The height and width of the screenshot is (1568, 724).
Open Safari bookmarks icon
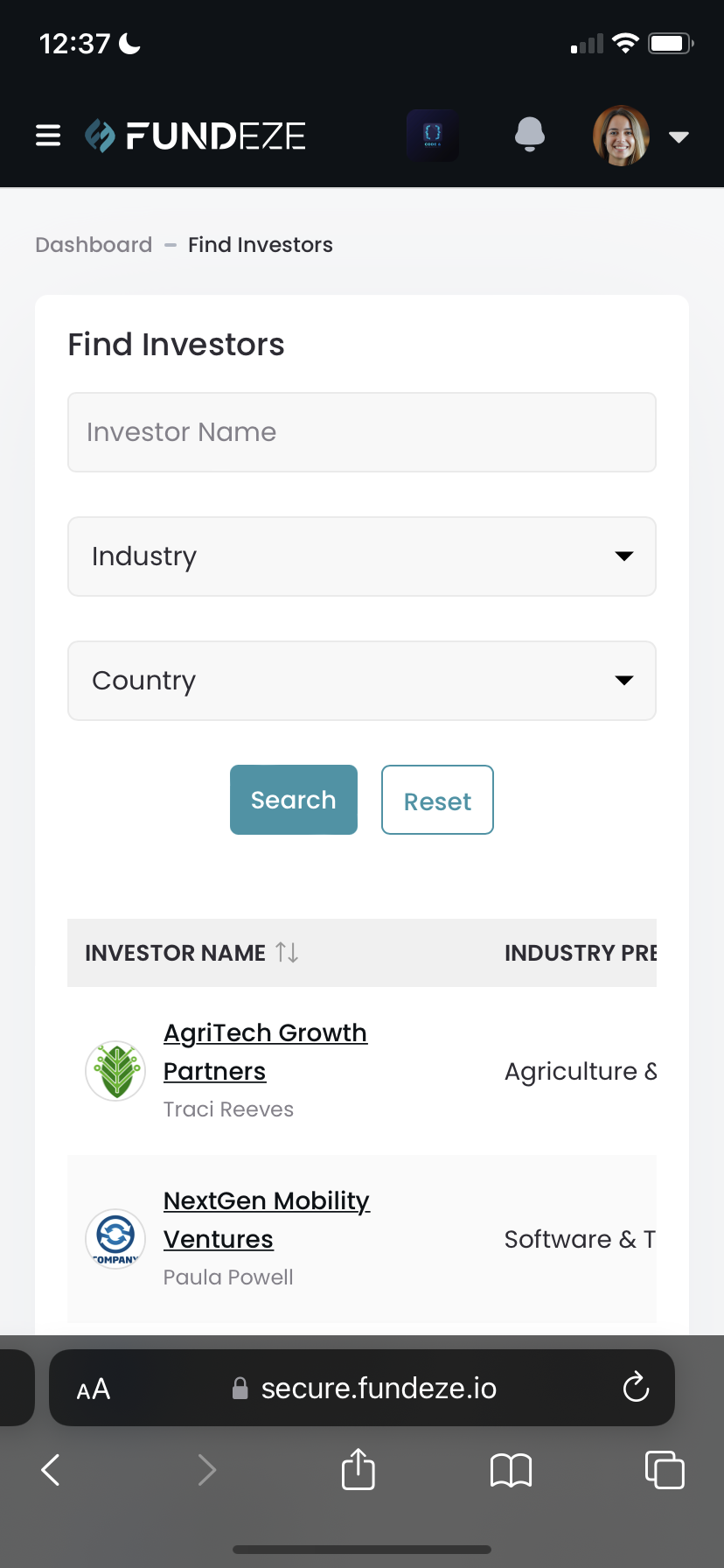(x=512, y=1470)
